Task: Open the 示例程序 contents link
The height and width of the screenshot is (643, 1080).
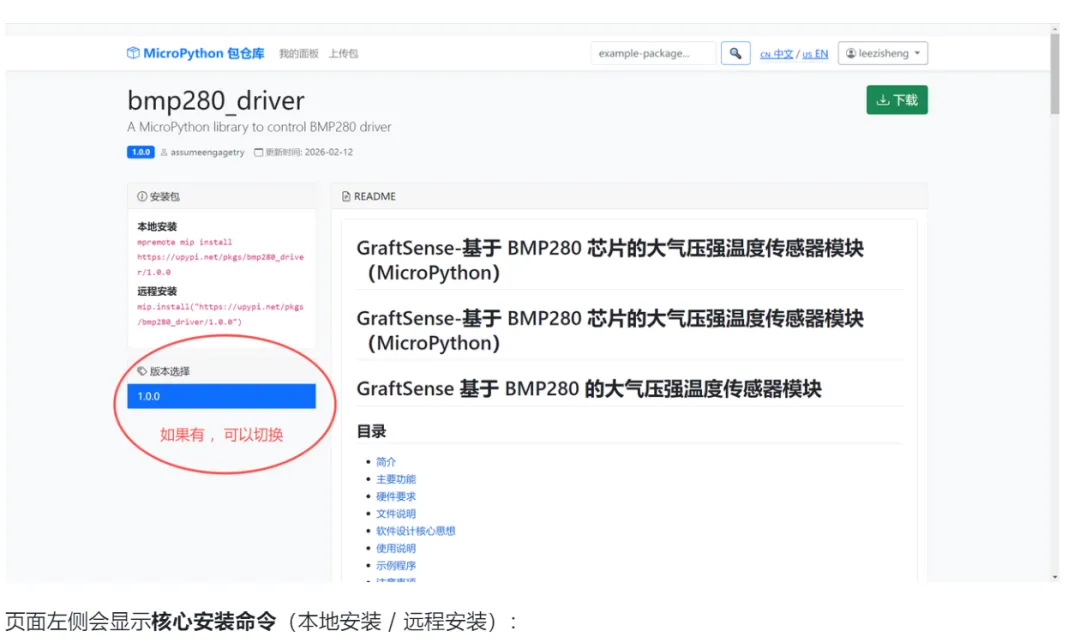Action: 396,565
